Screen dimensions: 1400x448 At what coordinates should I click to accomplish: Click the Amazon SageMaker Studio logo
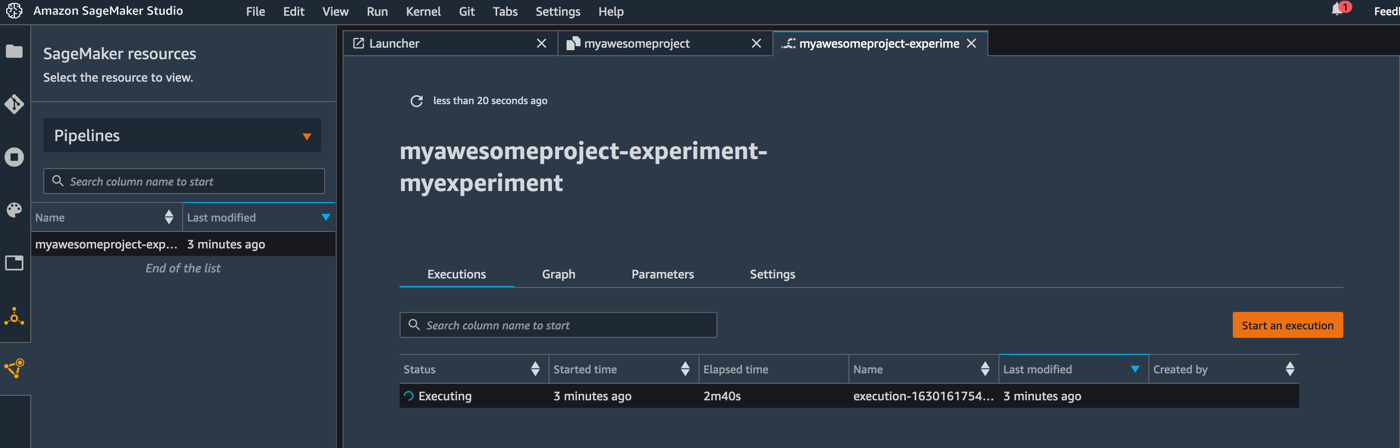(x=14, y=11)
